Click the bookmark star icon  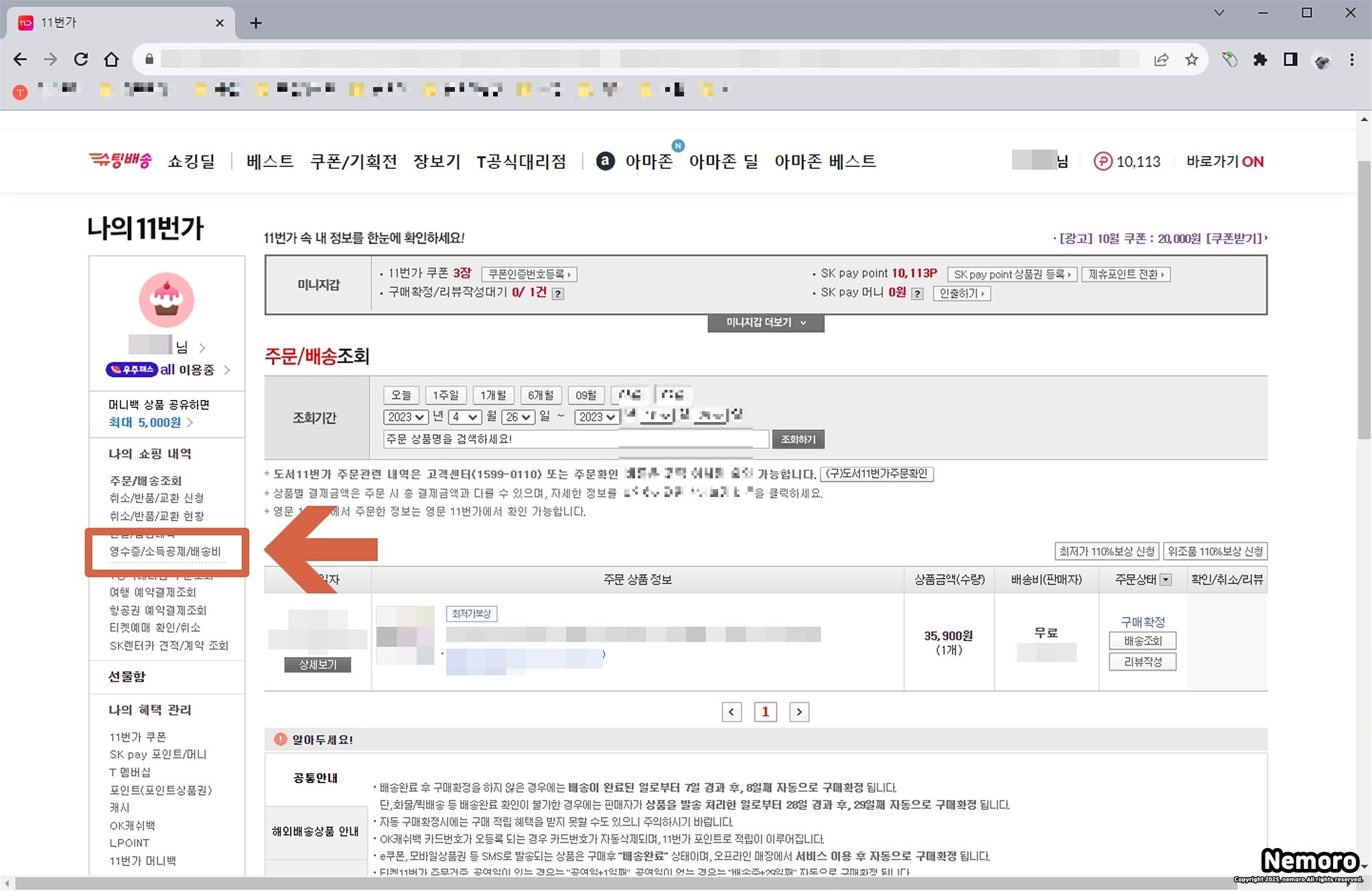[1191, 60]
